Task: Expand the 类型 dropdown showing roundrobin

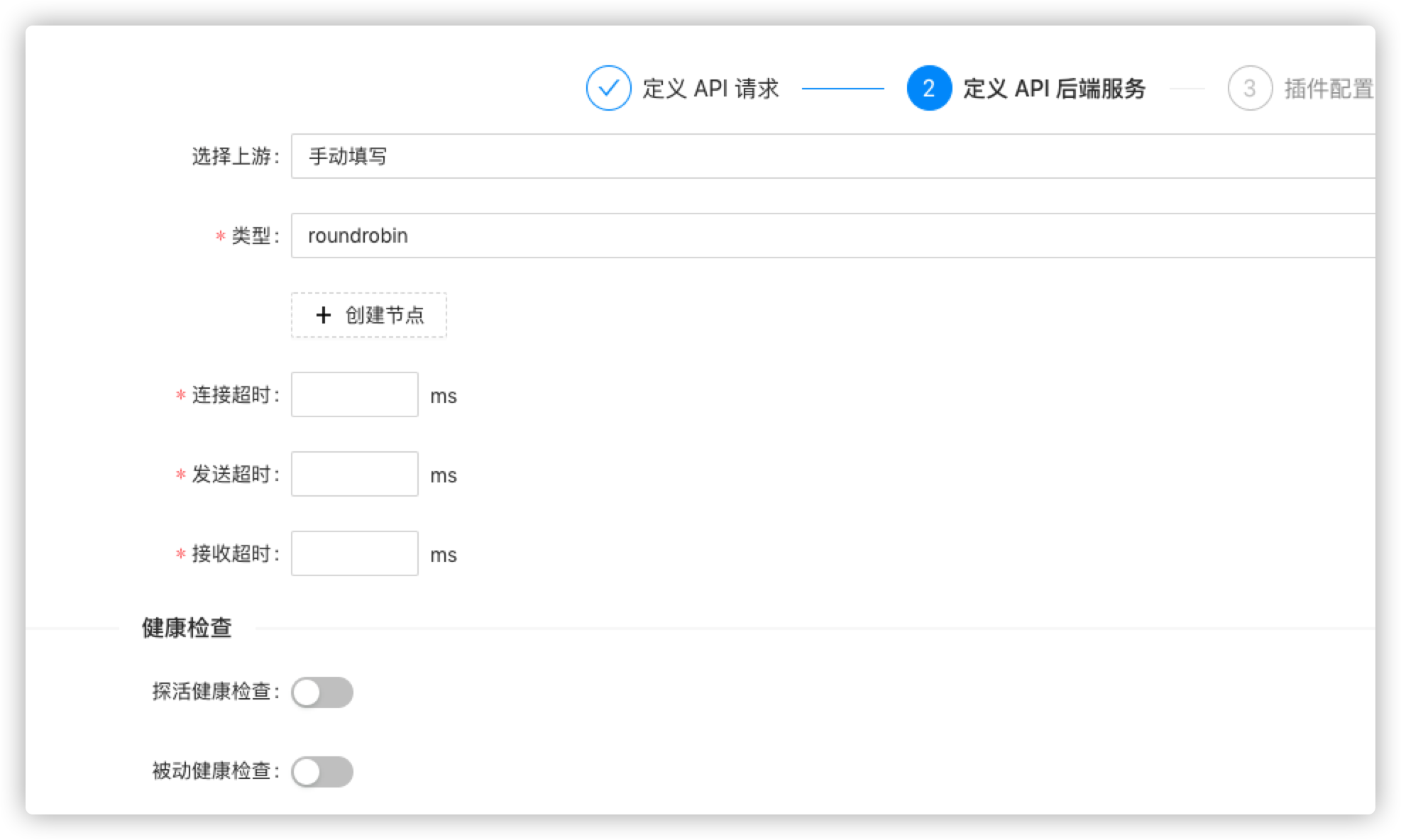Action: (830, 236)
